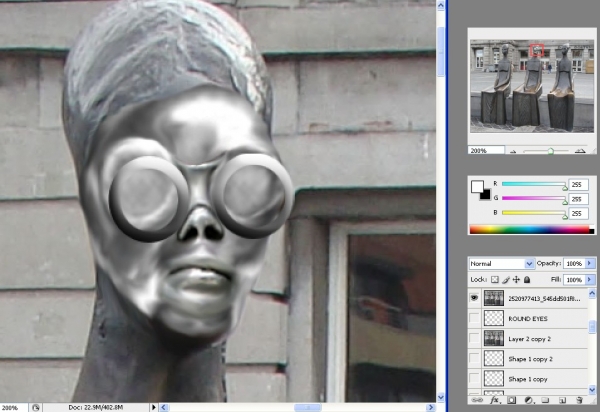This screenshot has height=412, width=600.
Task: Click the G value field
Action: 578,199
